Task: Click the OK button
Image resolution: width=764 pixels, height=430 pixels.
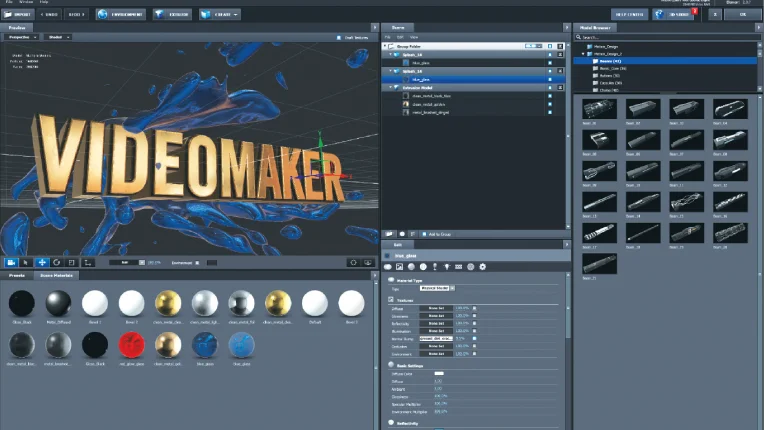Action: tap(743, 15)
